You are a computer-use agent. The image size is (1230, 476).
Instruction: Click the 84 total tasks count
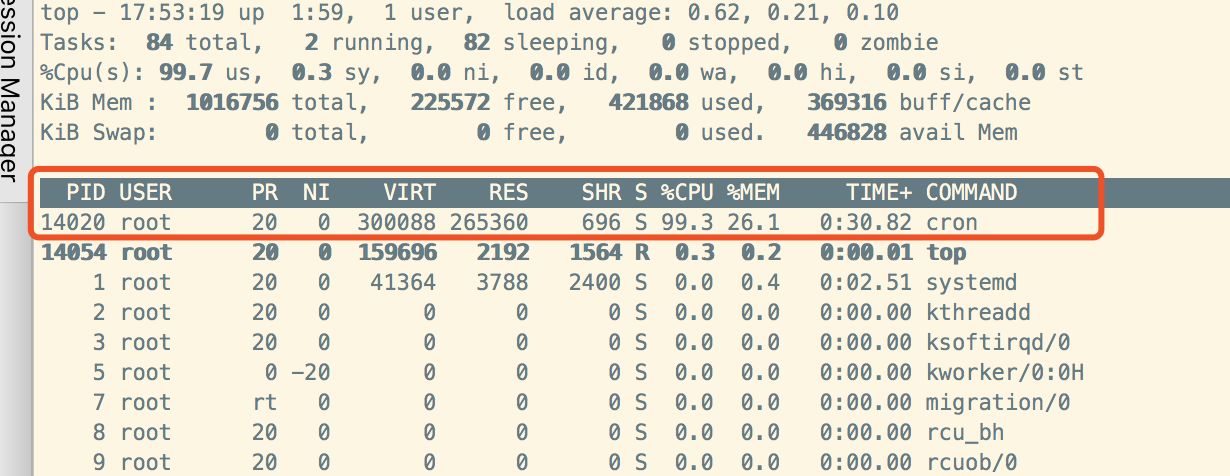[159, 43]
